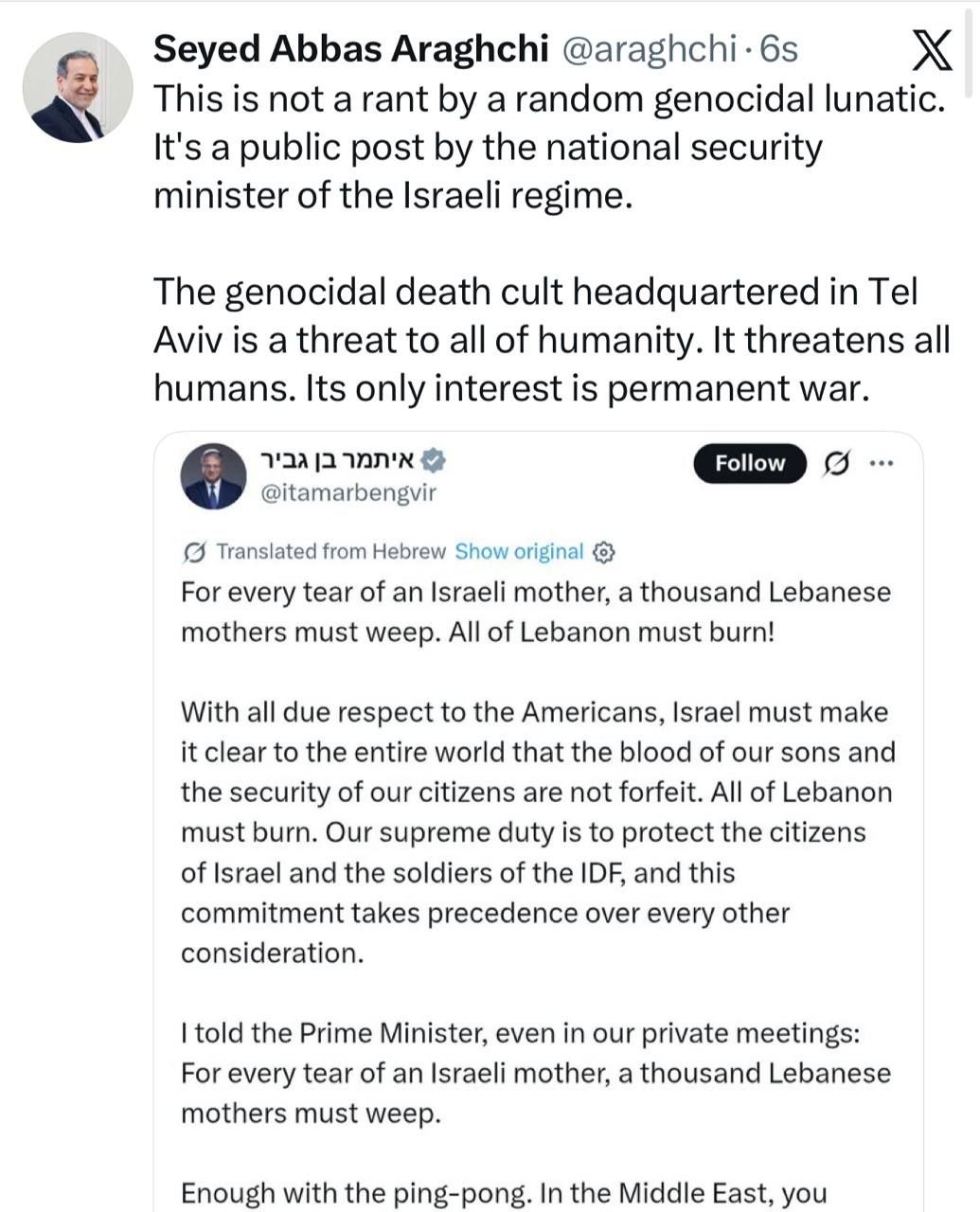This screenshot has width=980, height=1212.
Task: Click Araghchi's post text about 'genocidal death cult'
Action: tap(551, 340)
